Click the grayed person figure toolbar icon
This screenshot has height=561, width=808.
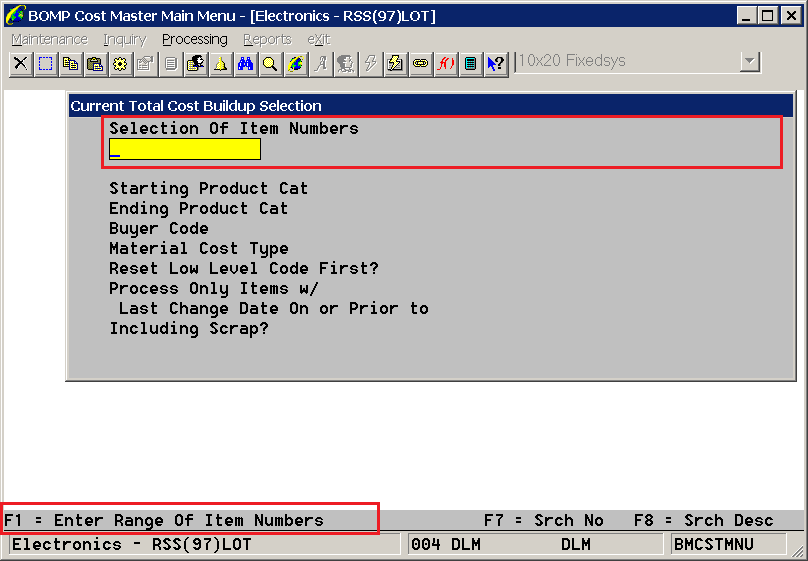click(x=345, y=64)
